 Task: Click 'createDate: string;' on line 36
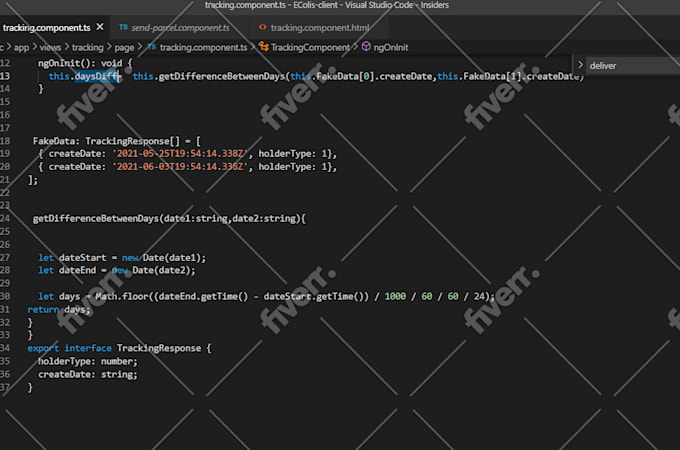click(x=88, y=374)
